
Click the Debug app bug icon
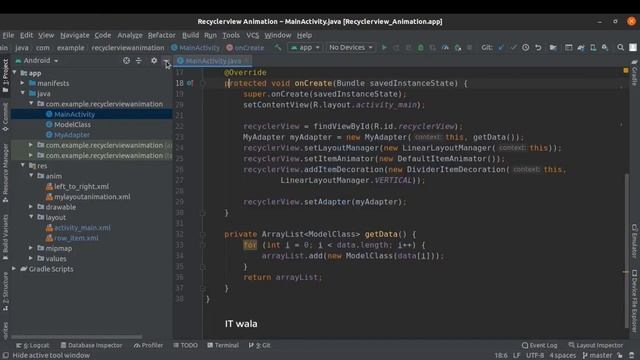[x=420, y=48]
